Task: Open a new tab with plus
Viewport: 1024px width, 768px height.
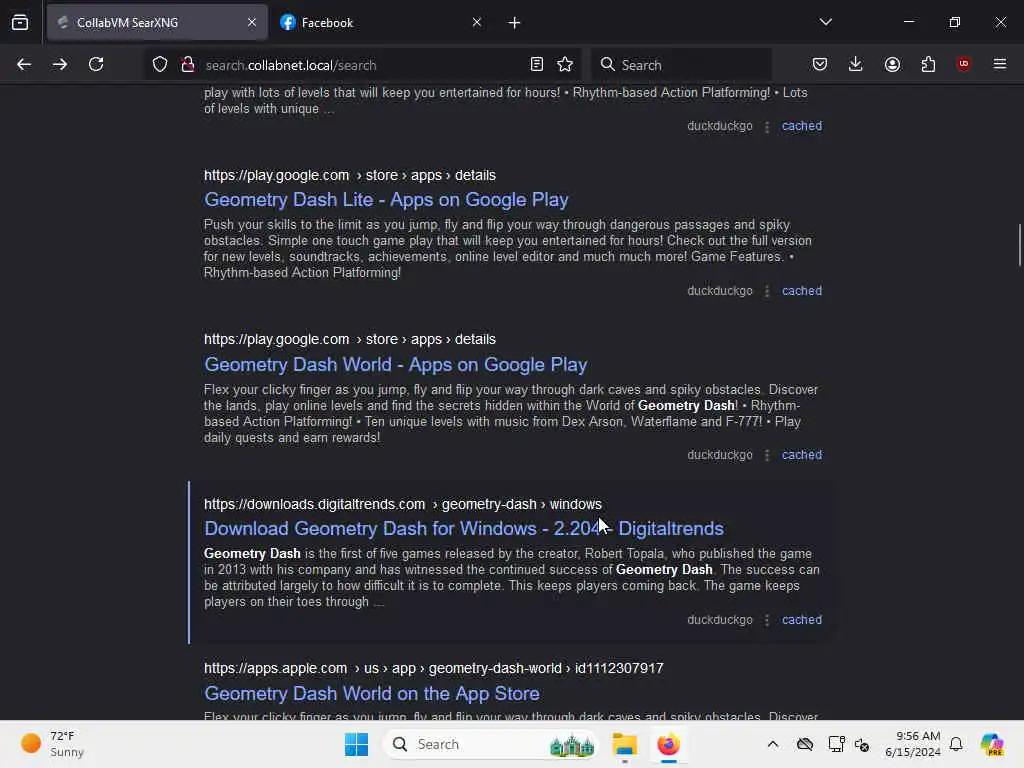Action: (x=515, y=23)
